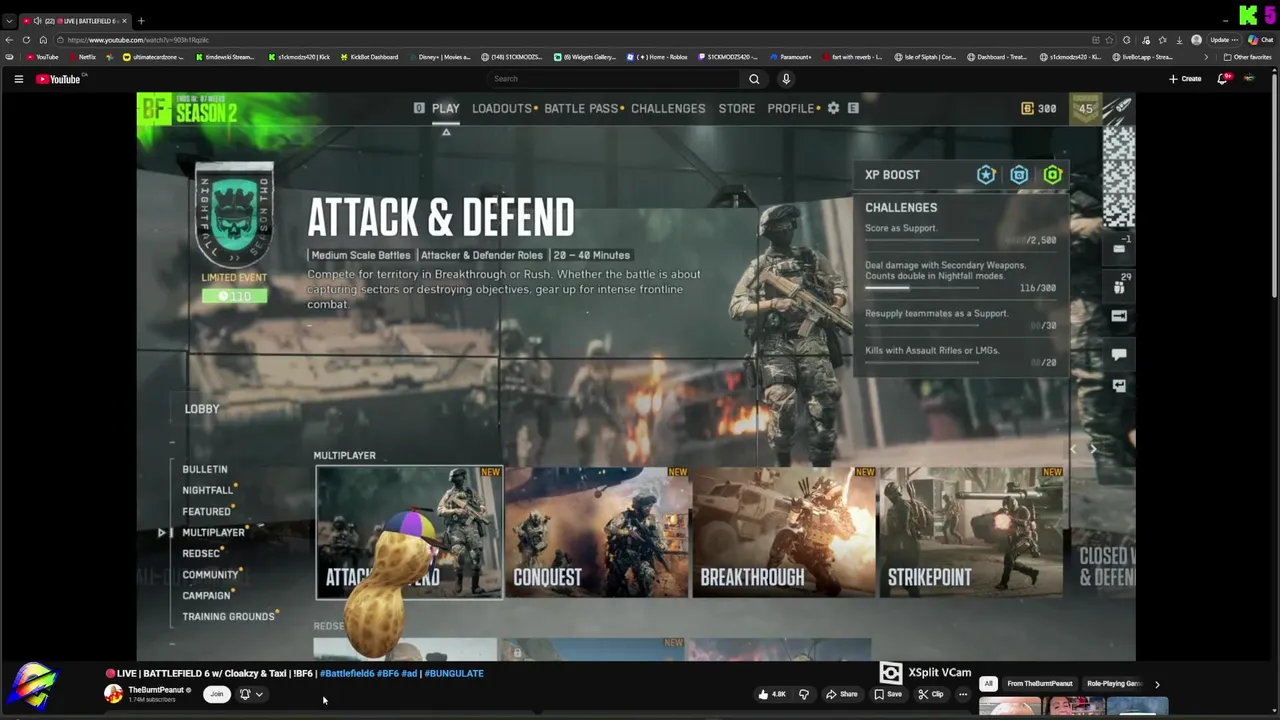Select CAMPAIGN in the side list
This screenshot has height=720, width=1280.
coord(207,595)
